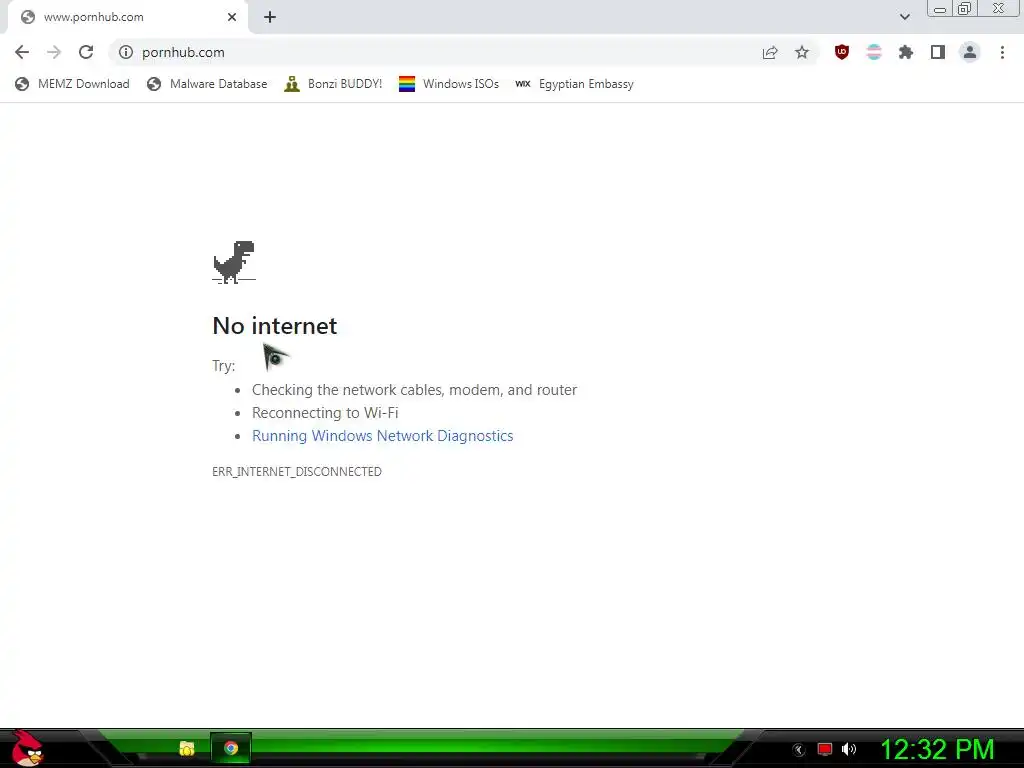This screenshot has width=1024, height=768.
Task: Click the No internet heading
Action: [275, 325]
